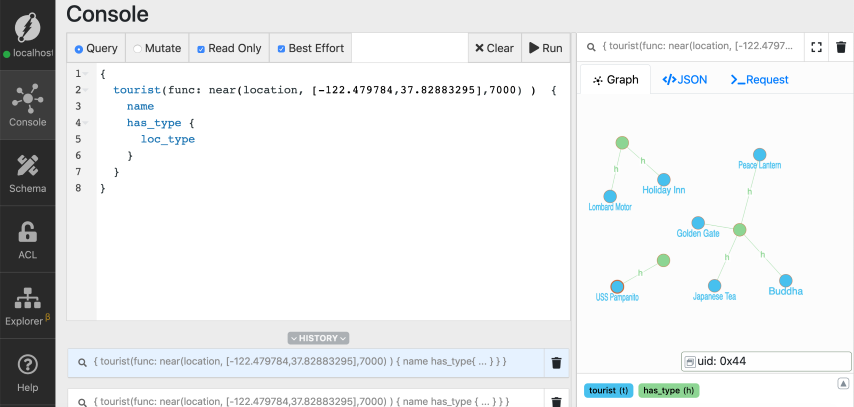Select the Mutate radio button
The width and height of the screenshot is (854, 407).
click(138, 48)
